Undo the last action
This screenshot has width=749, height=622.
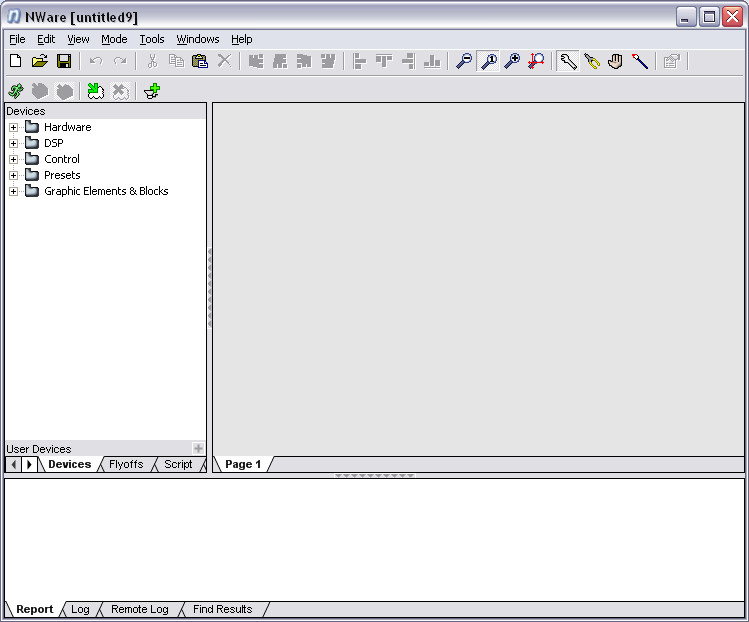[x=96, y=61]
